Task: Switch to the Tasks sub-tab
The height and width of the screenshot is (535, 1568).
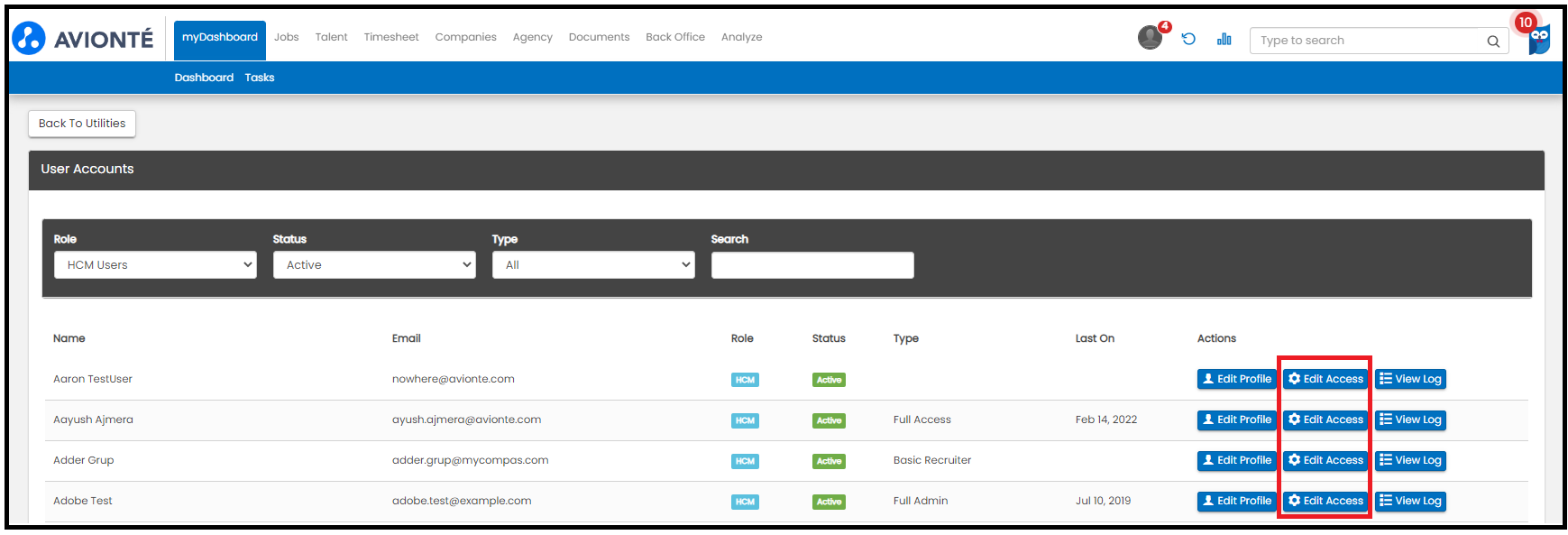Action: pos(260,78)
